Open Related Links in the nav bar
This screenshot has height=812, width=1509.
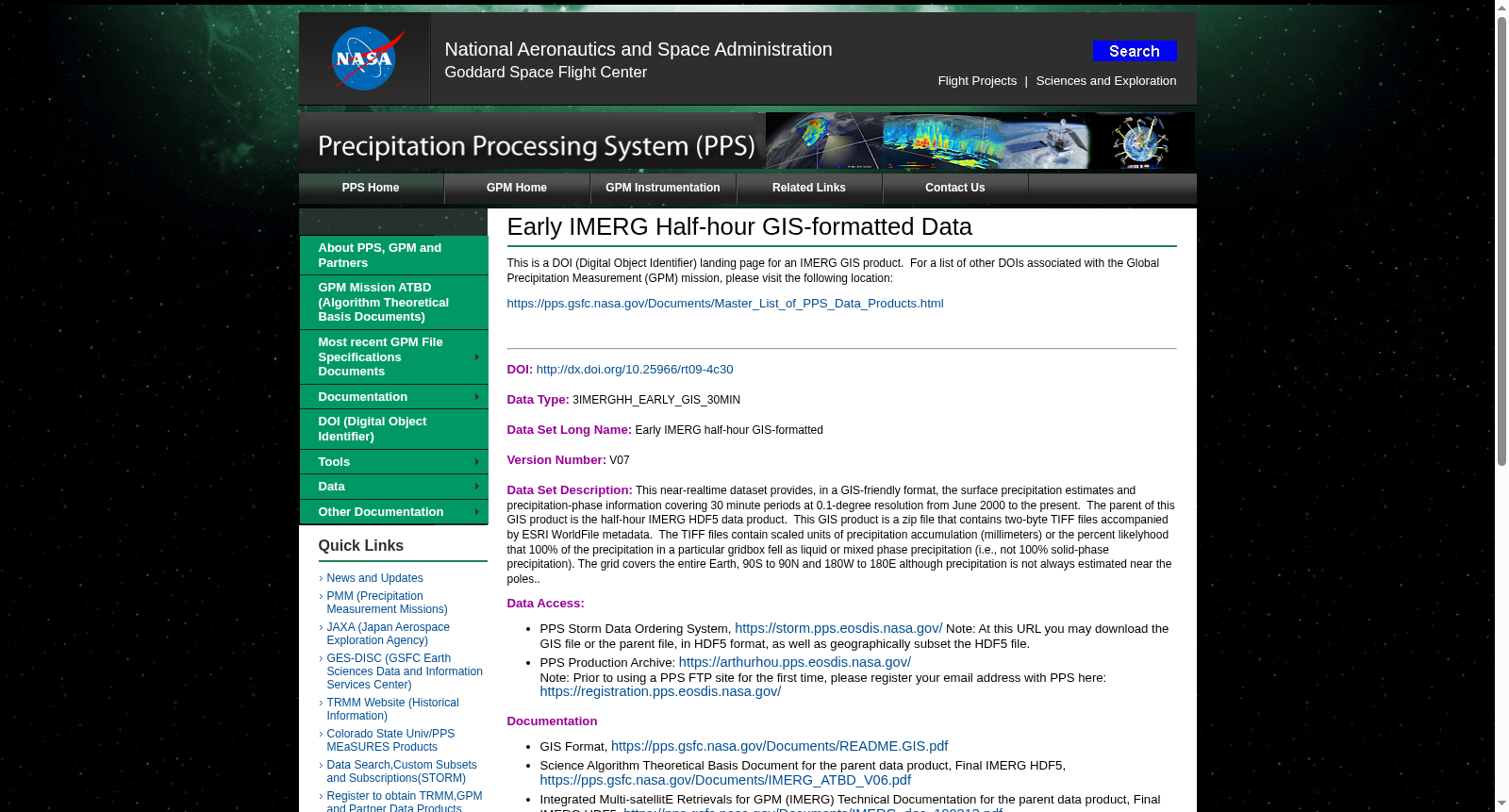coord(809,188)
